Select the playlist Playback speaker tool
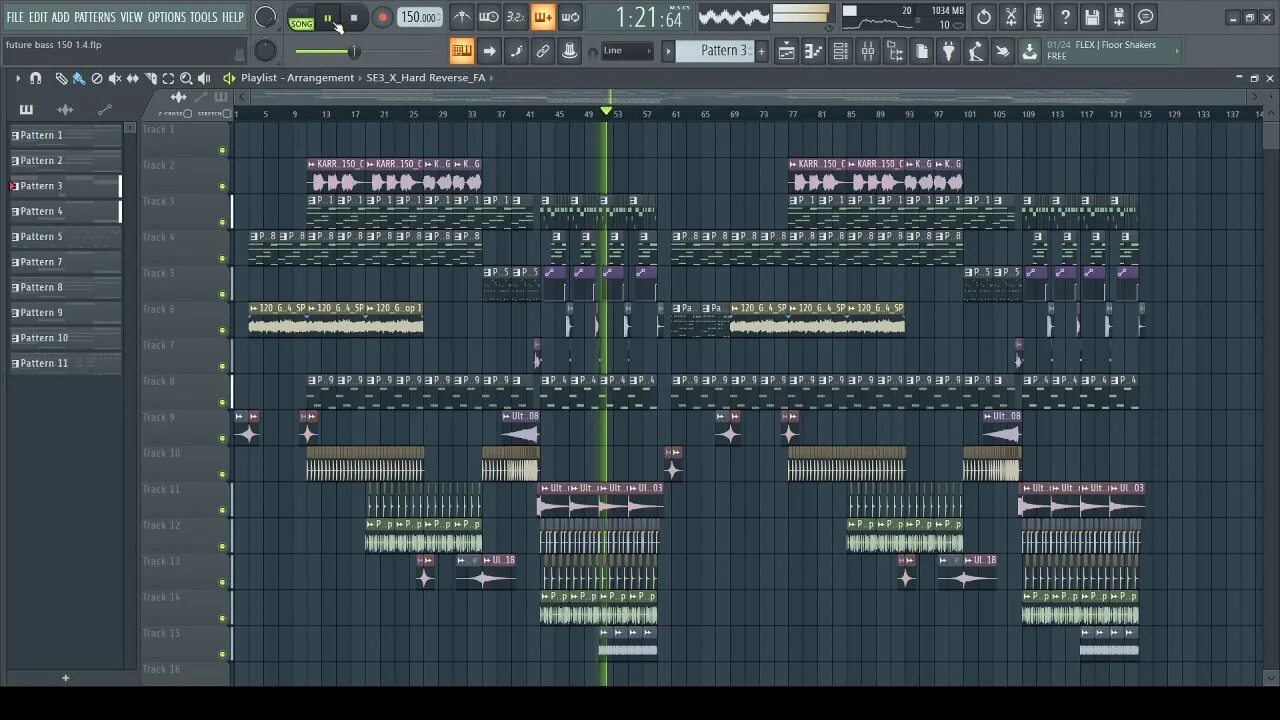This screenshot has width=1280, height=720. (x=204, y=78)
